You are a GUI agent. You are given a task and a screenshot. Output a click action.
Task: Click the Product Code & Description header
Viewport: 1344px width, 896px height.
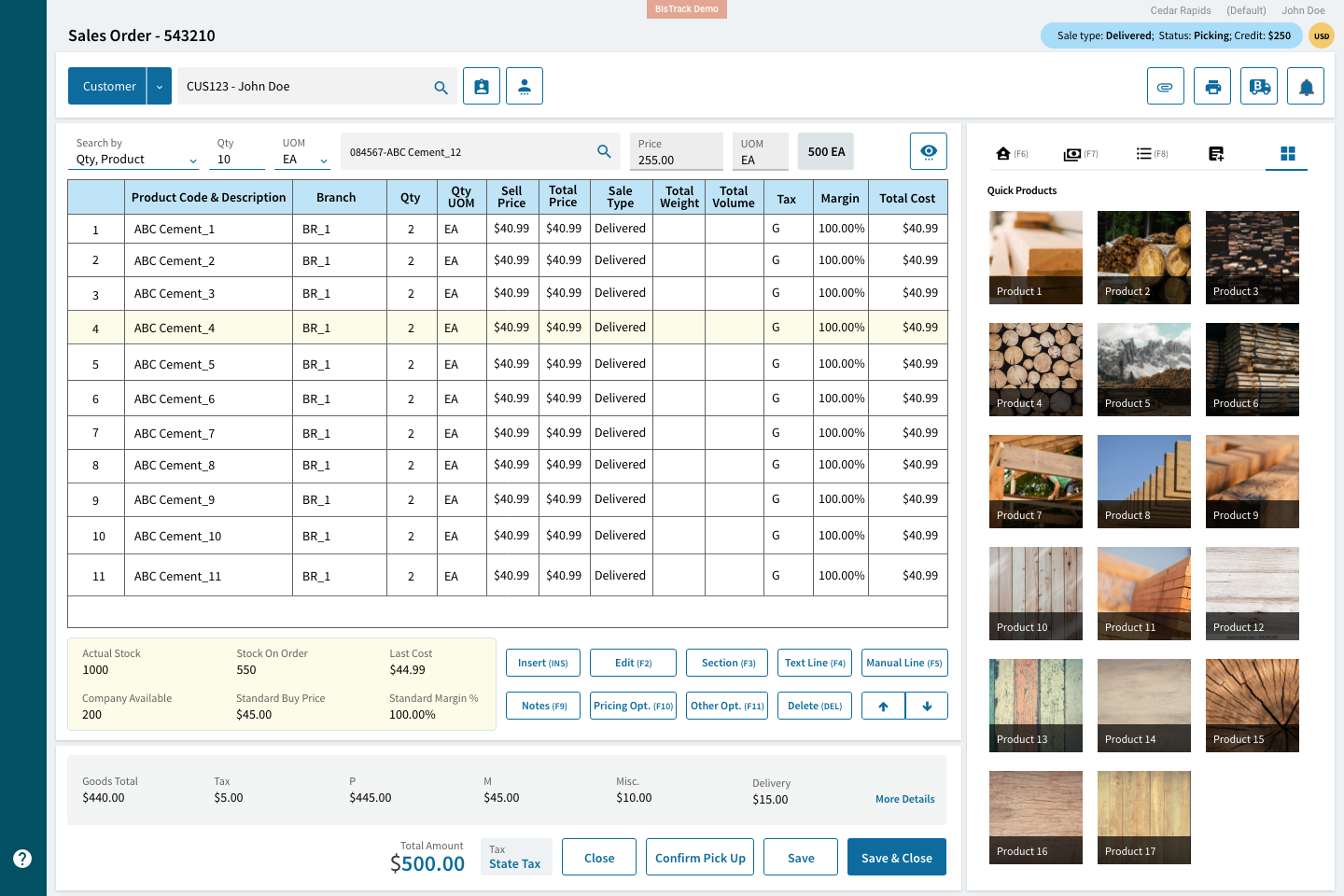[208, 198]
